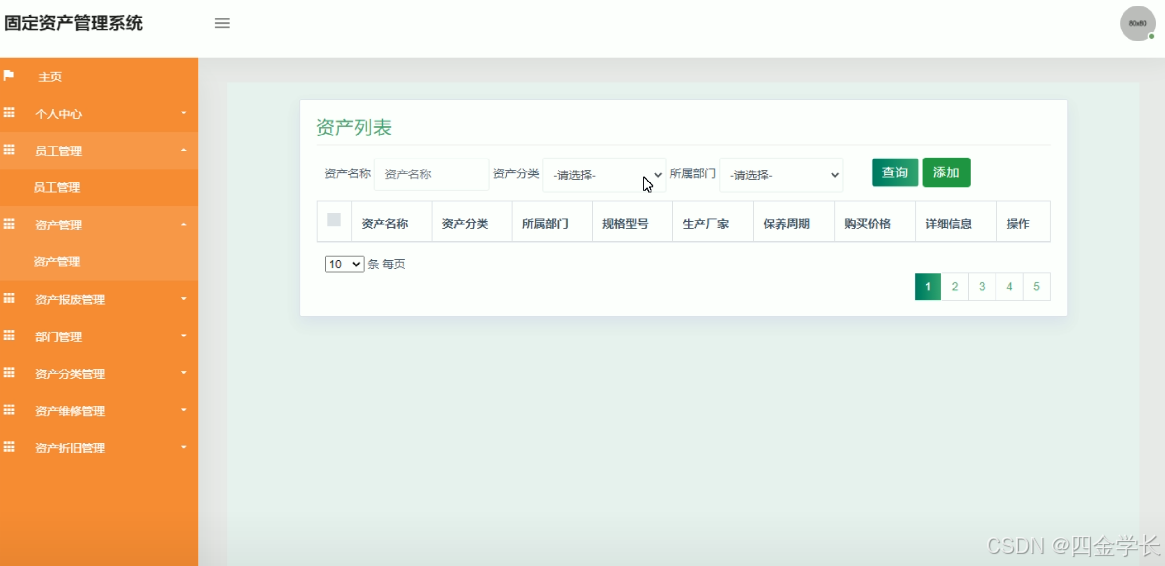
Task: Open the 所属部门 dropdown filter
Action: pyautogui.click(x=781, y=175)
